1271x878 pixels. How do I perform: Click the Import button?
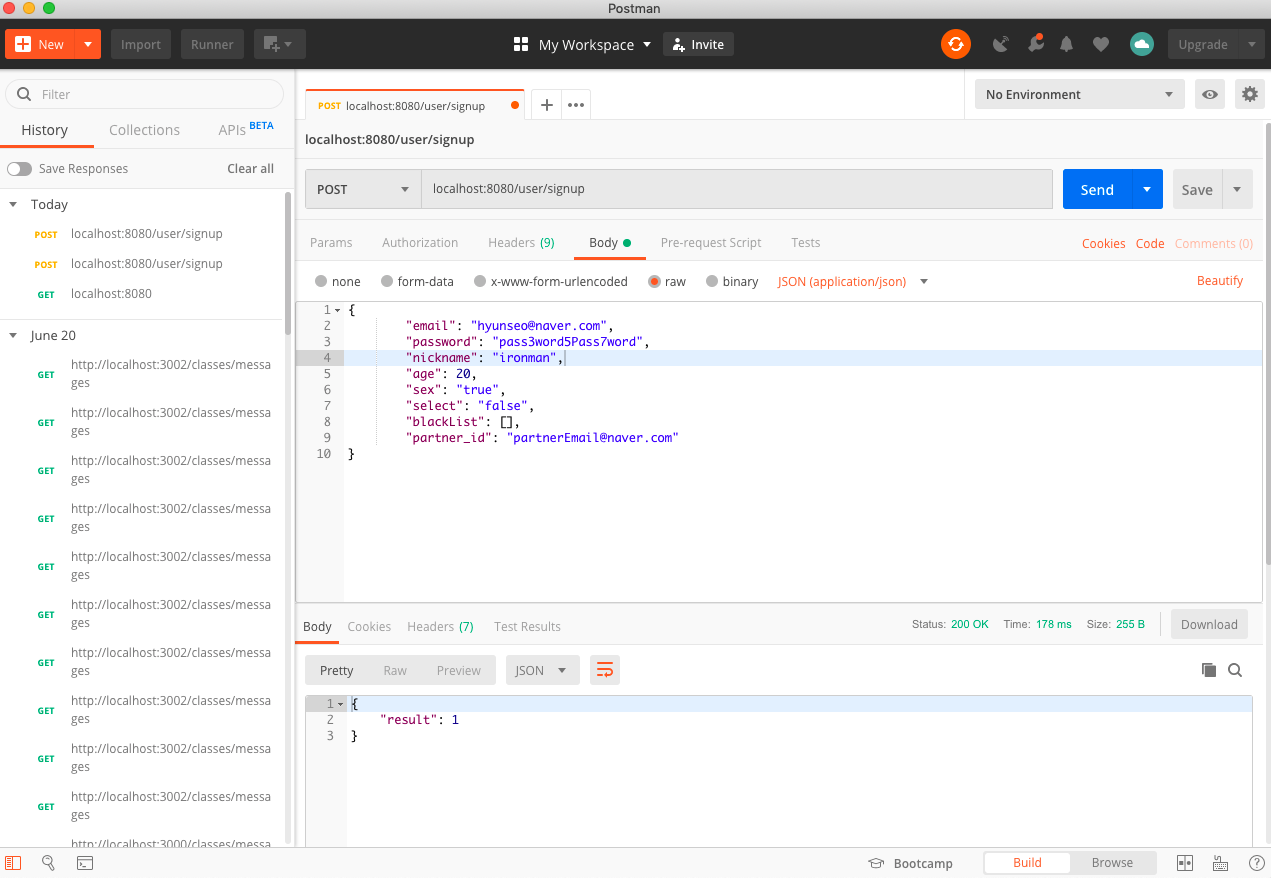point(141,44)
